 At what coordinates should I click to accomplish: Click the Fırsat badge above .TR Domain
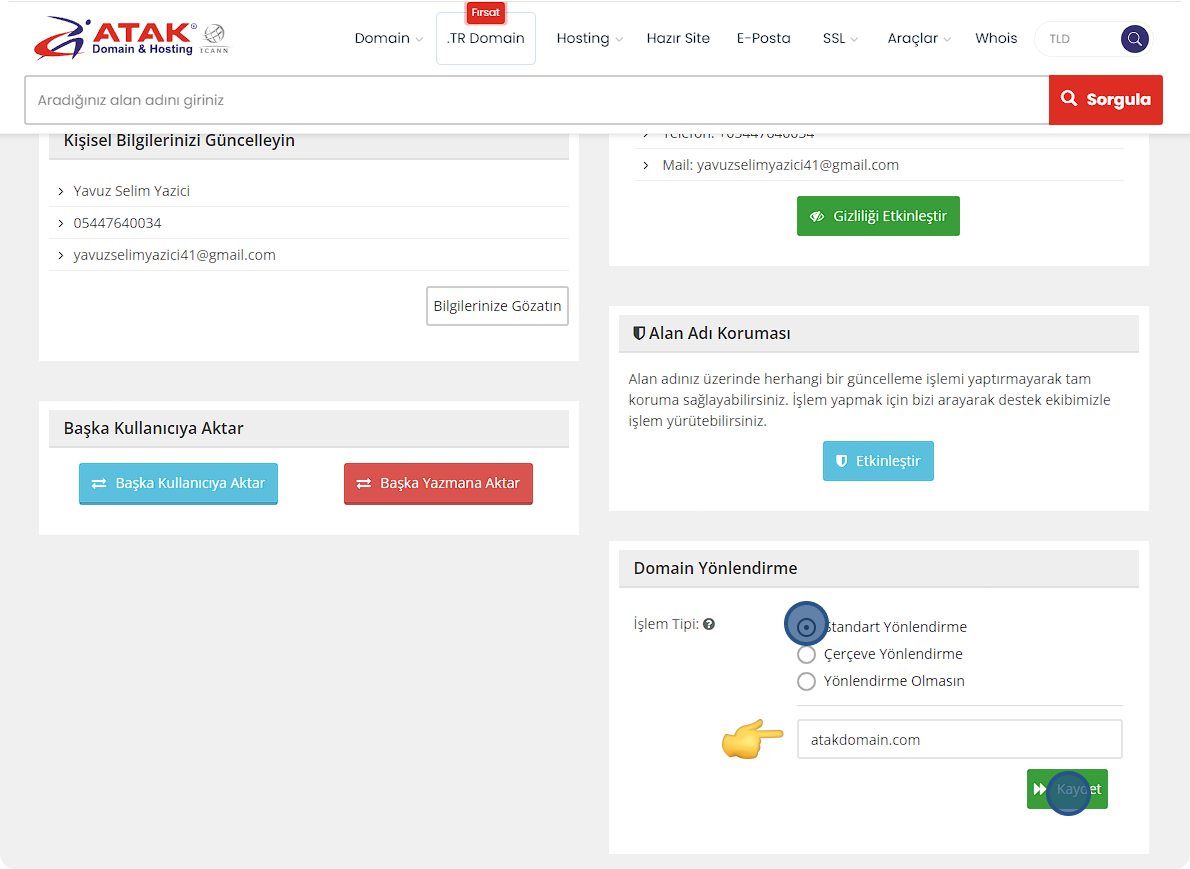coord(486,12)
